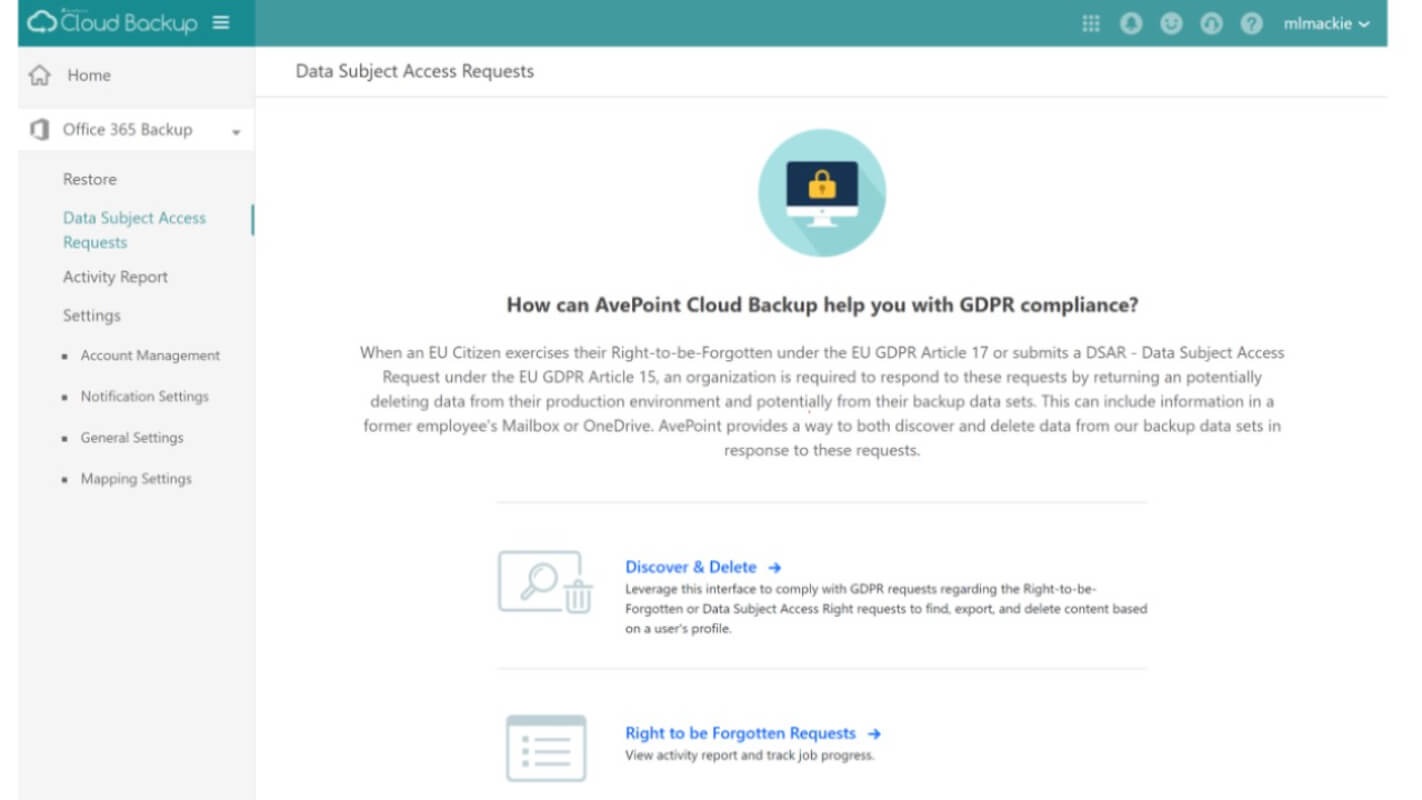
Task: Open Restore in the sidebar
Action: (90, 179)
